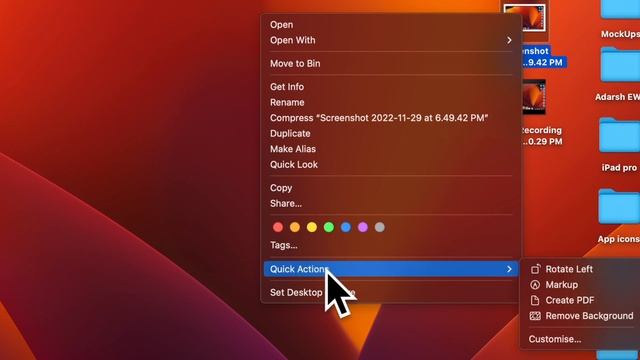Apply the red tag color

coord(278,227)
